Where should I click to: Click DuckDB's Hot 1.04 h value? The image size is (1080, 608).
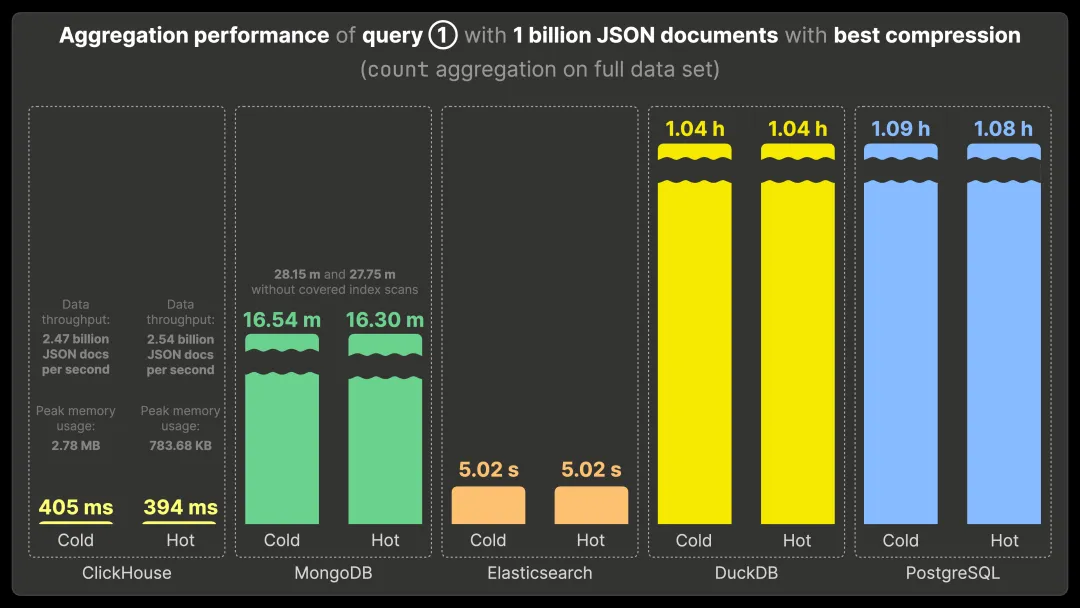tap(798, 129)
